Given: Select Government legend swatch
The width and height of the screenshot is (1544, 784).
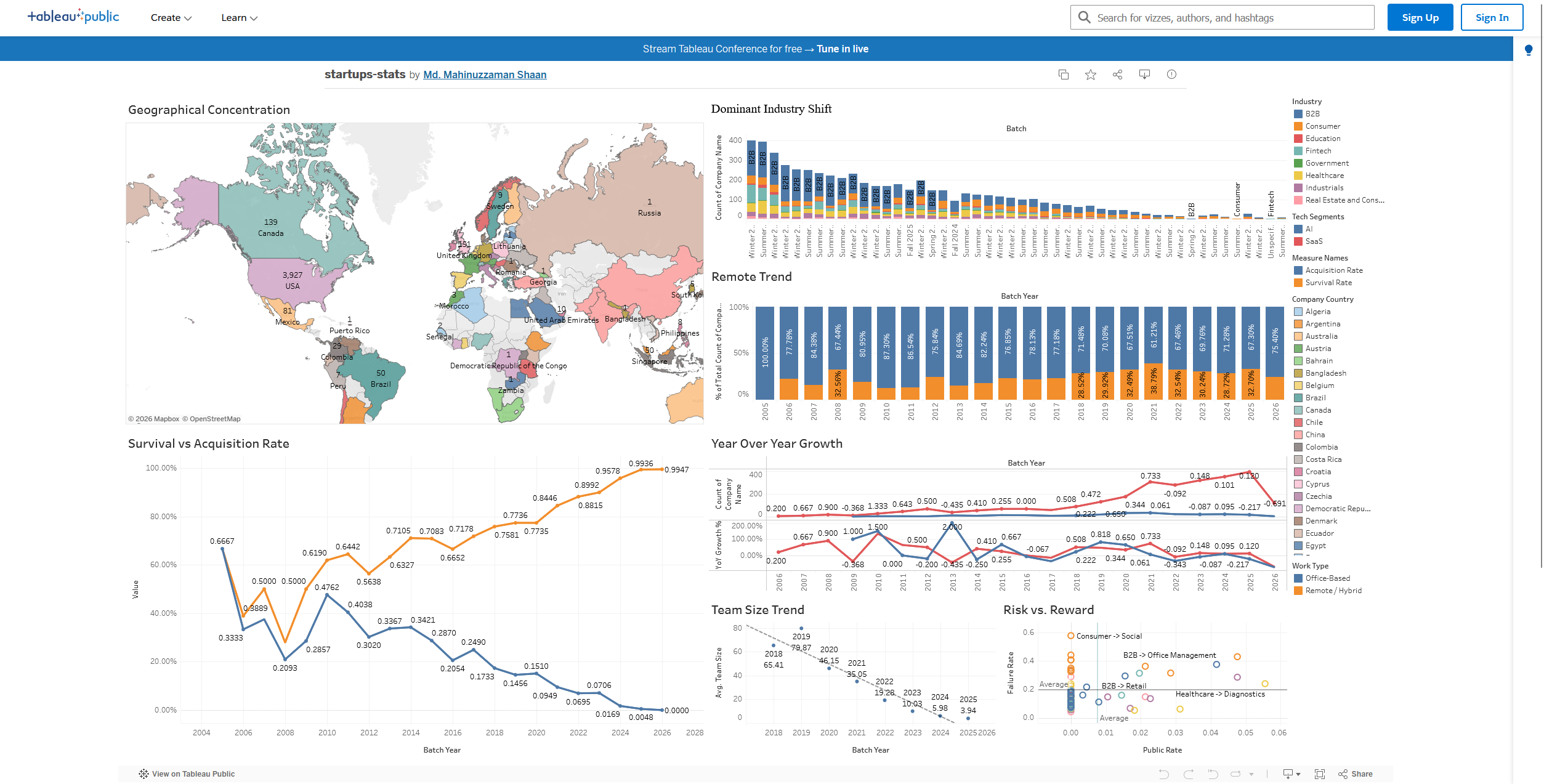Looking at the screenshot, I should 1298,163.
